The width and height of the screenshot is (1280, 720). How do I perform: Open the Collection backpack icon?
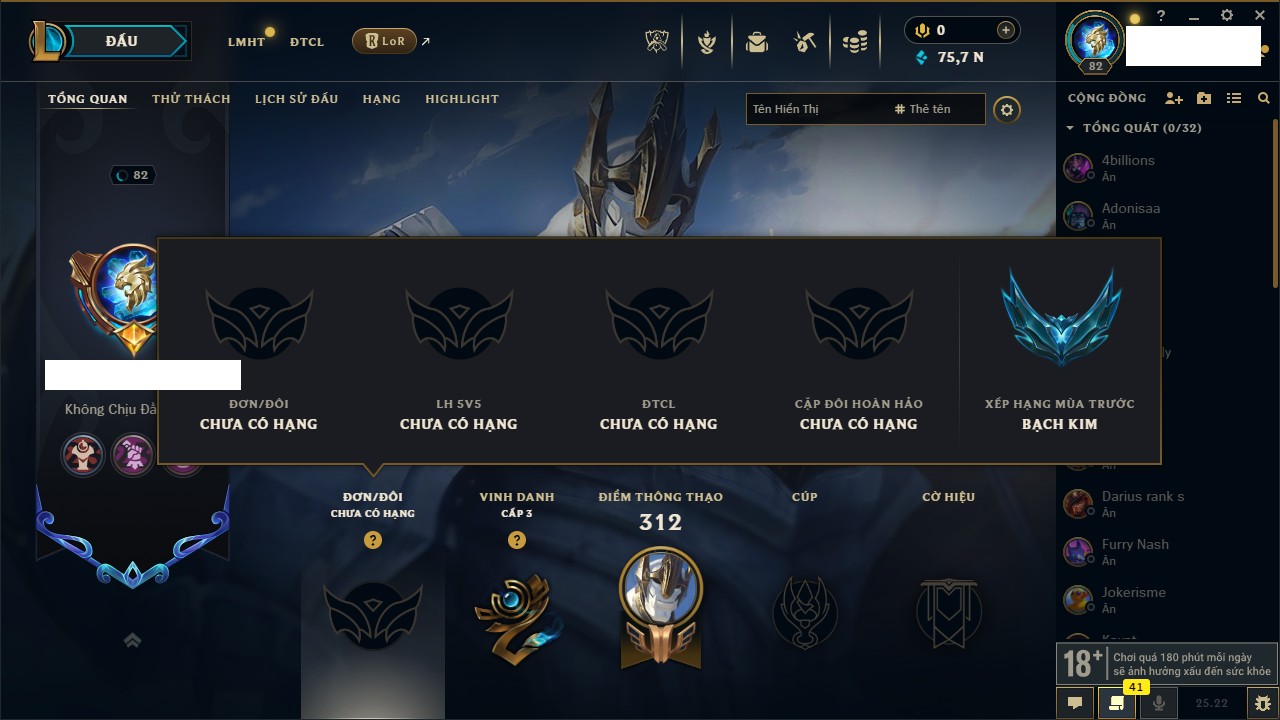756,42
